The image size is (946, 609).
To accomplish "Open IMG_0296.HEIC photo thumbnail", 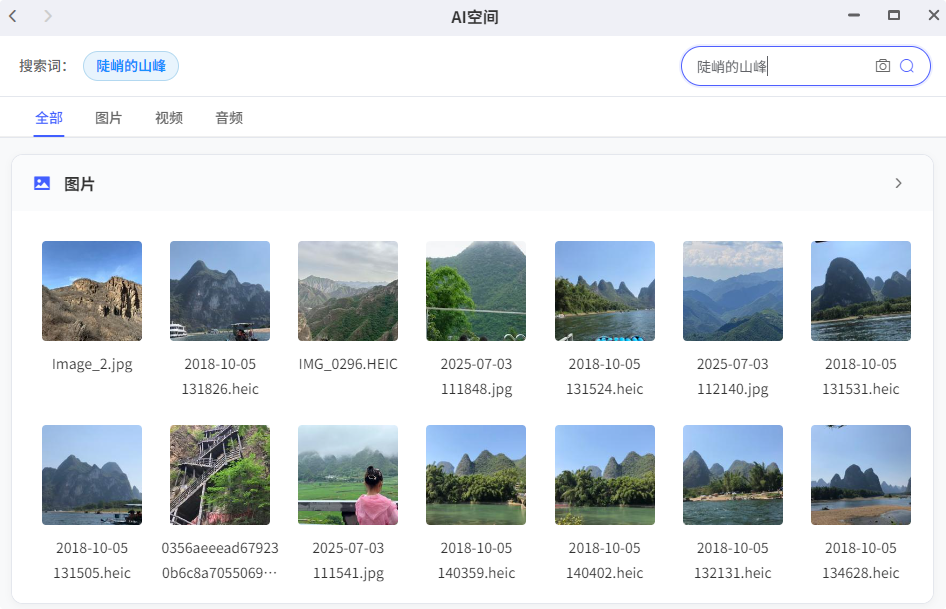I will point(348,291).
